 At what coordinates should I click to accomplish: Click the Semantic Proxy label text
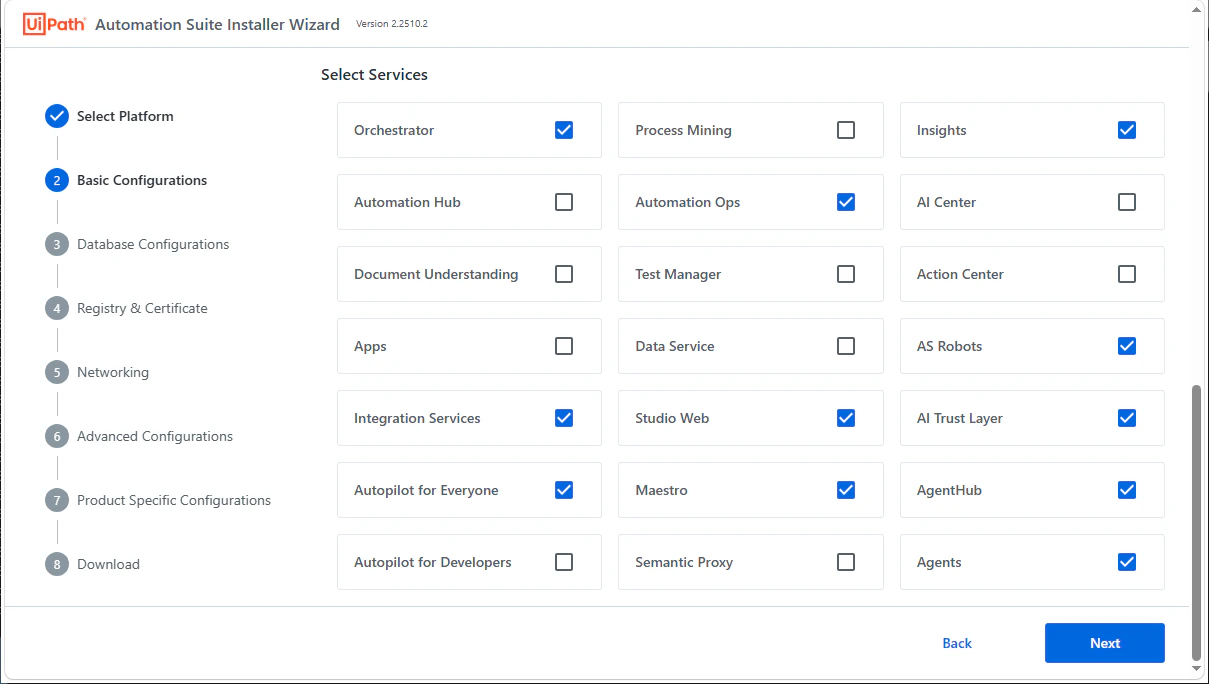click(x=684, y=562)
